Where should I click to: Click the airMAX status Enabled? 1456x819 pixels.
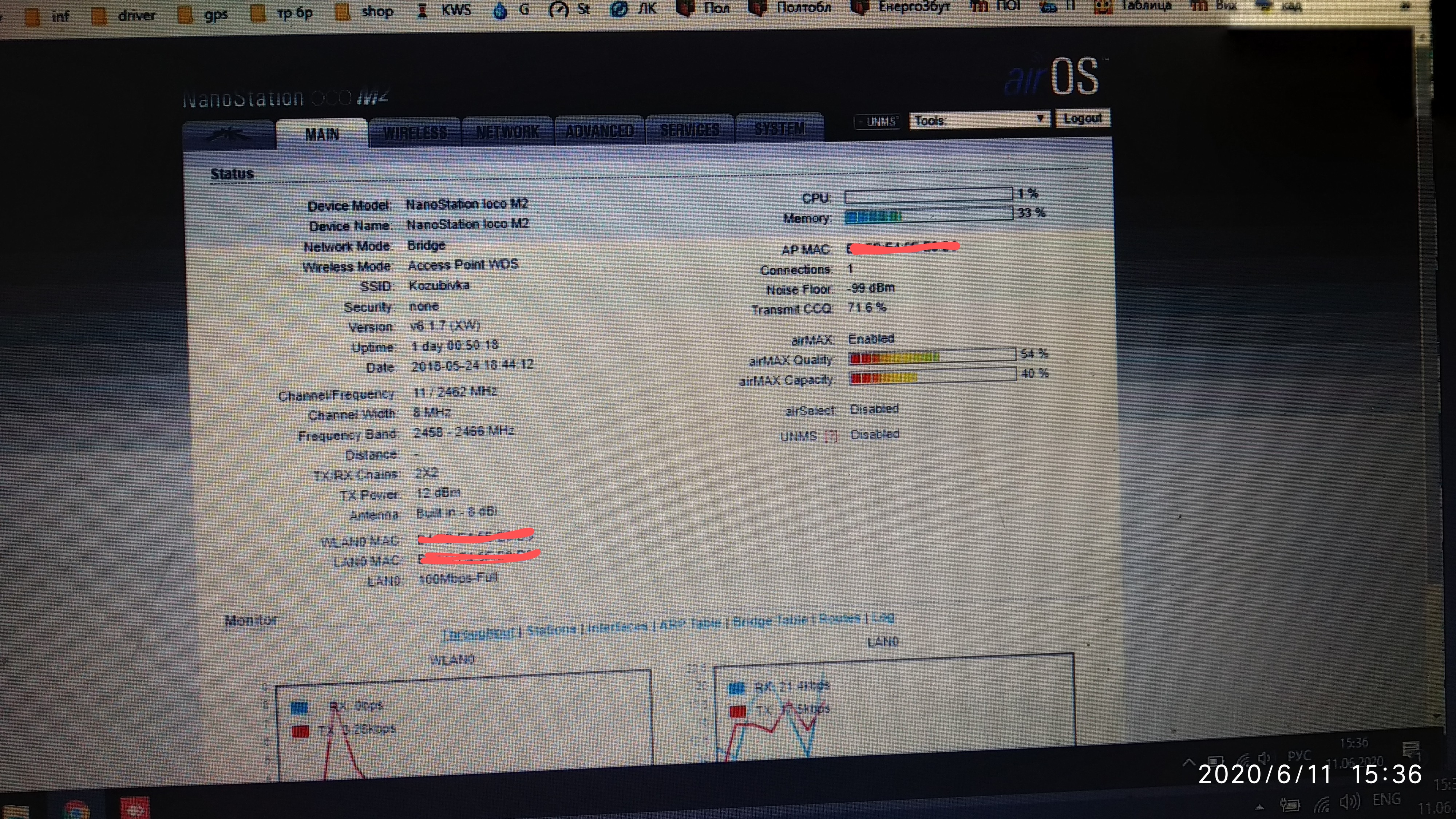(871, 339)
